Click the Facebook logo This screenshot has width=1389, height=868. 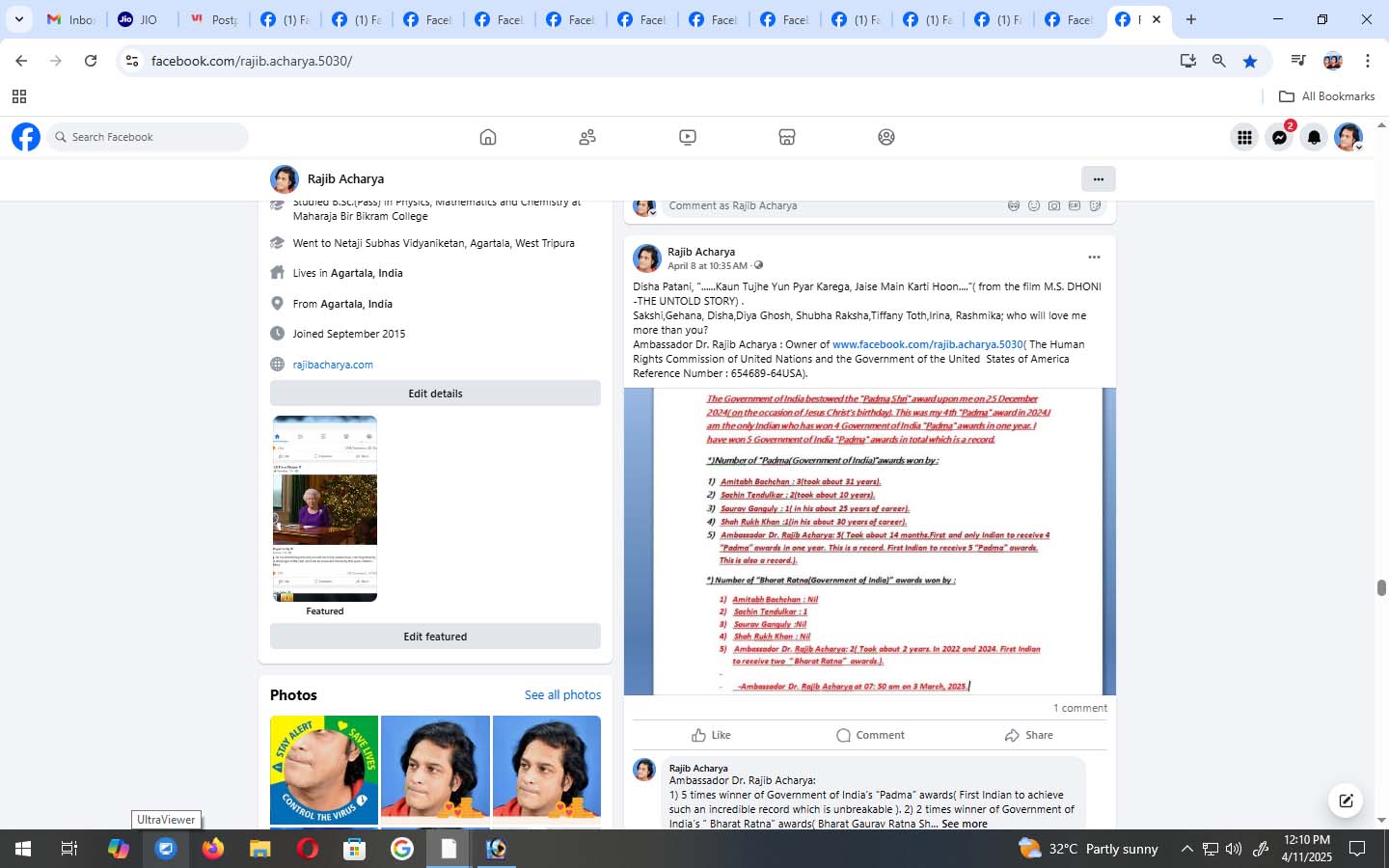point(26,137)
